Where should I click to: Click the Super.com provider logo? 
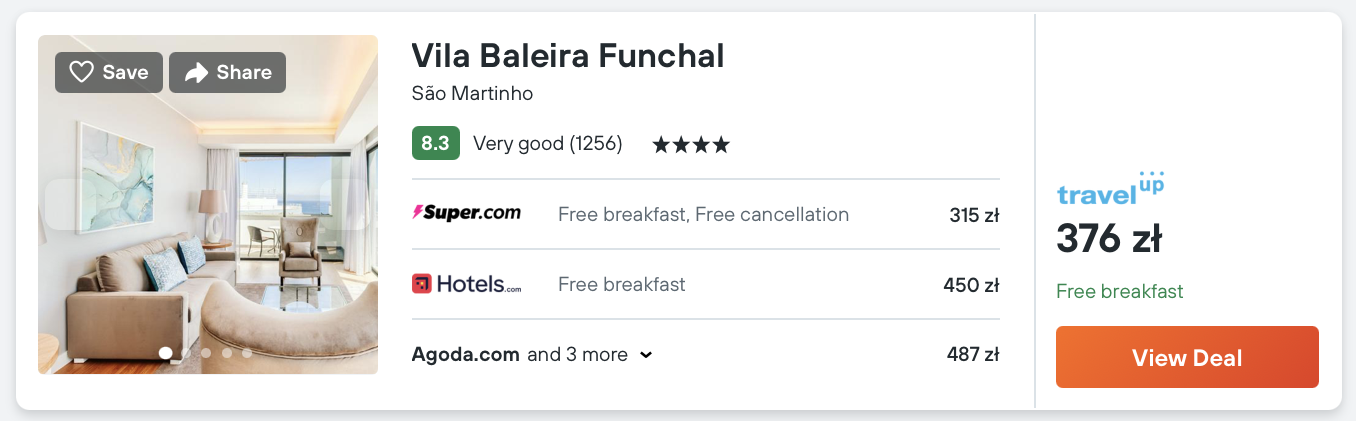466,214
